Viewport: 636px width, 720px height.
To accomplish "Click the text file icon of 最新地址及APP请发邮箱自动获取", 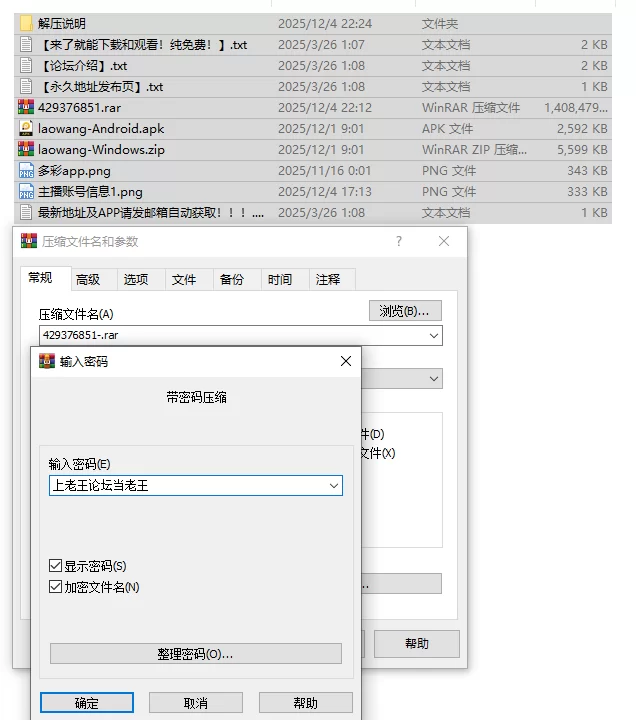I will coord(26,213).
